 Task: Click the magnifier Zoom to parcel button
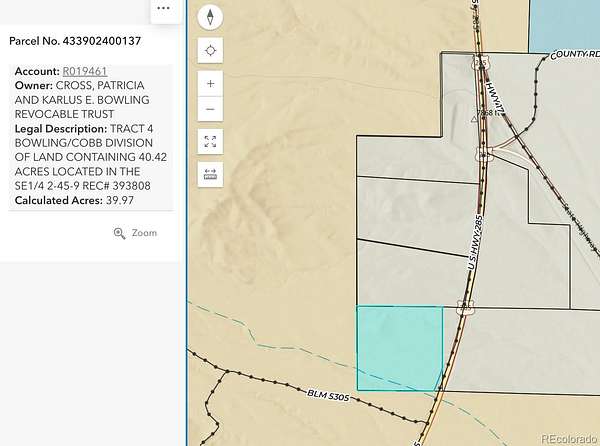click(x=135, y=233)
